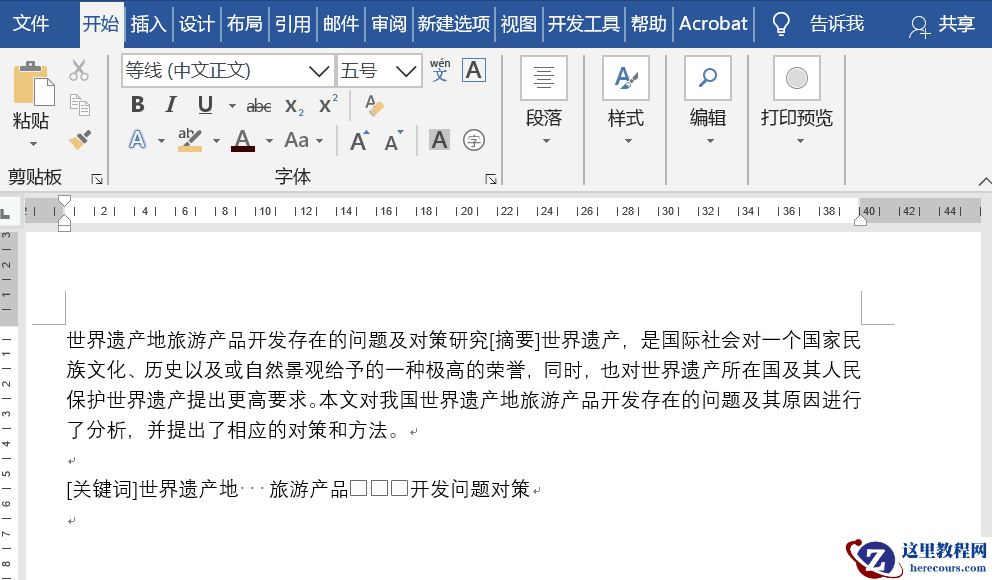The image size is (992, 580).
Task: Switch to the 设计 Design tab
Action: 196,24
